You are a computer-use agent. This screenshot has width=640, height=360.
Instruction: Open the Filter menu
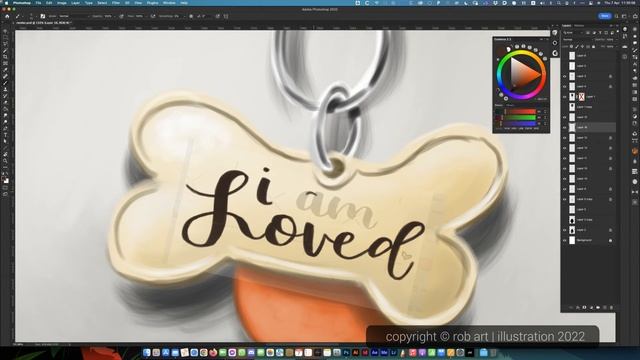click(x=116, y=3)
